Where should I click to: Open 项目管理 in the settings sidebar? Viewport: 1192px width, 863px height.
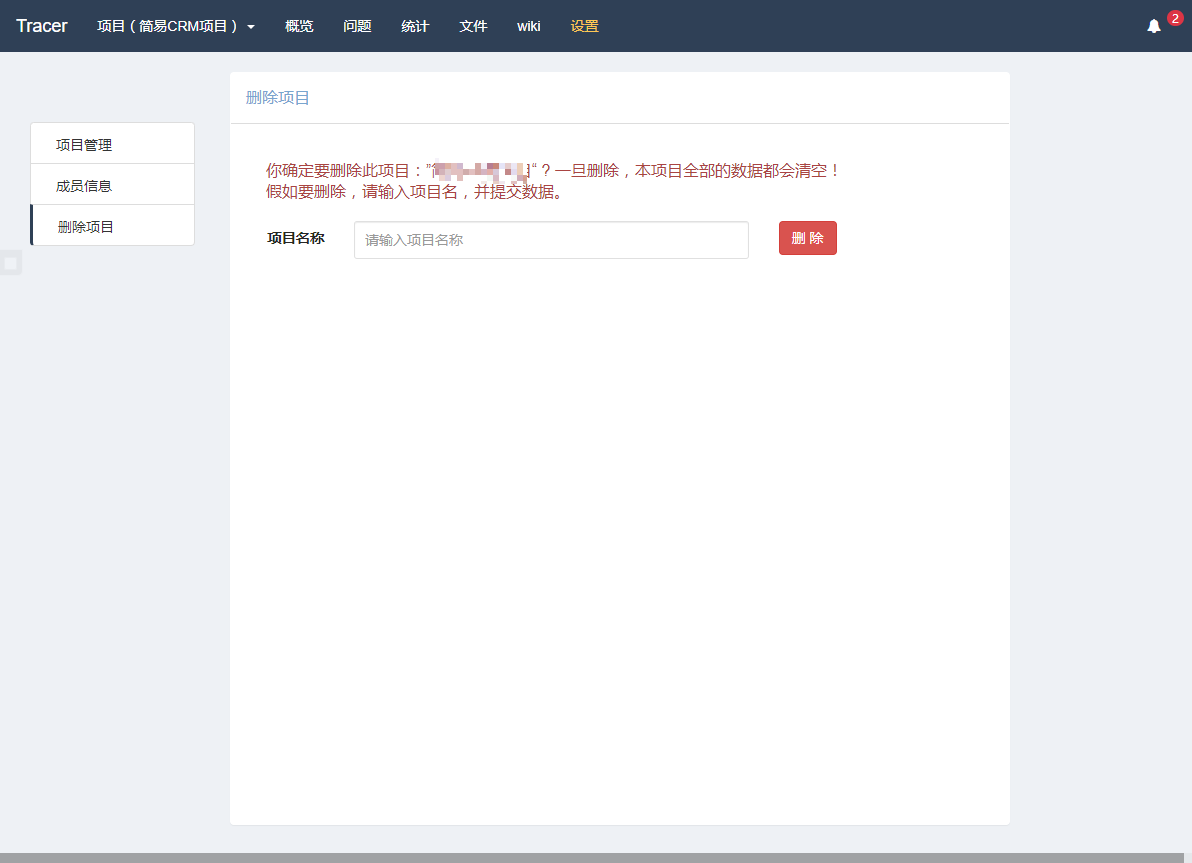click(84, 145)
